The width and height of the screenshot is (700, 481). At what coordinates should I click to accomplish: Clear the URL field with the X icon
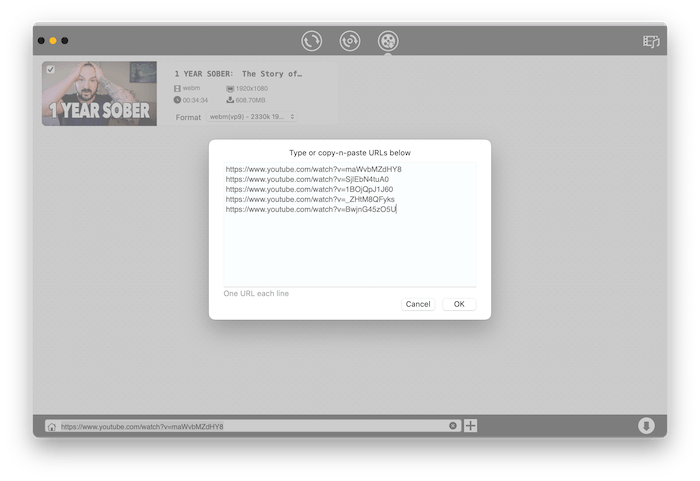453,426
